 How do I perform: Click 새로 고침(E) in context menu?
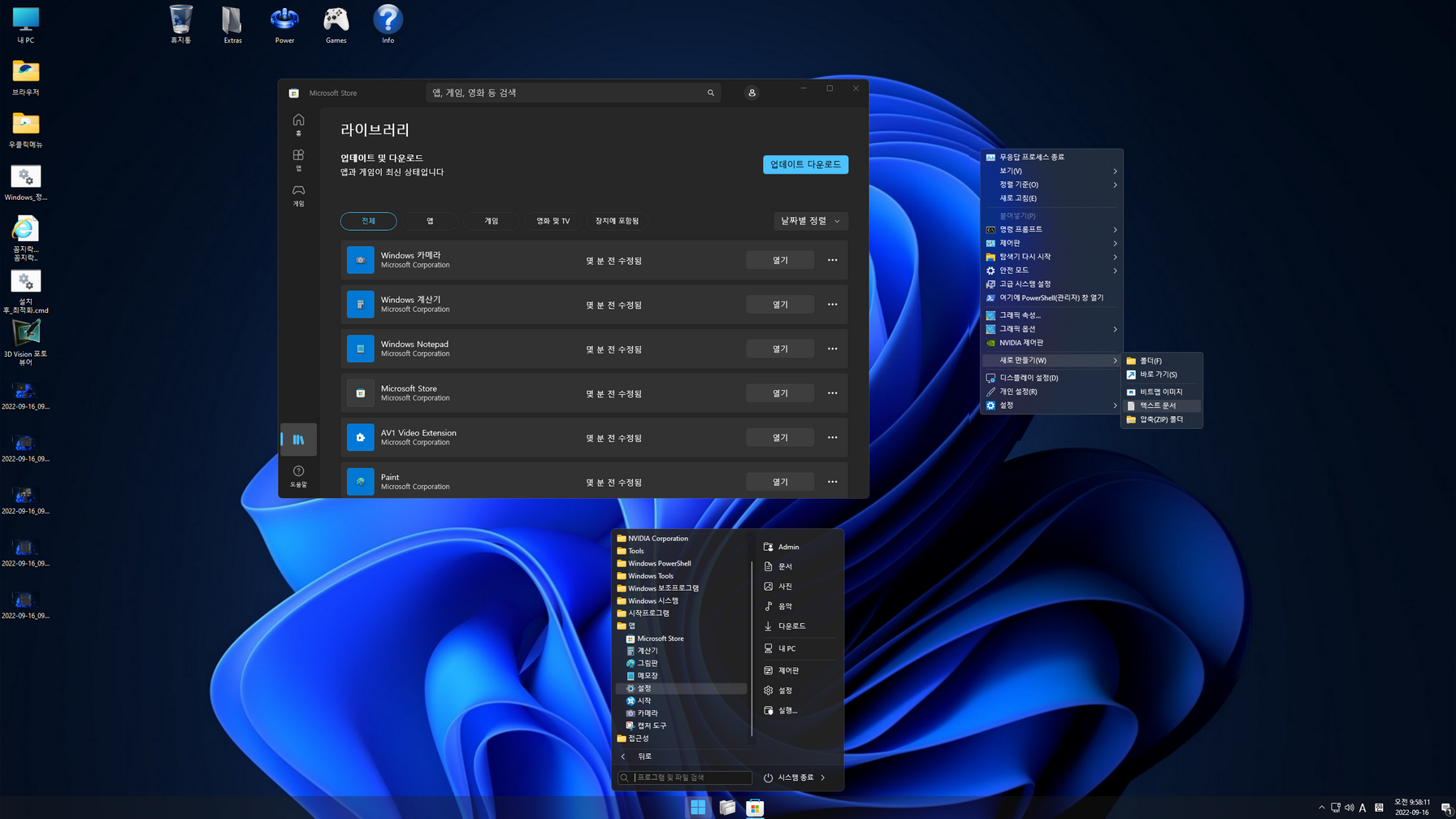(x=1052, y=198)
